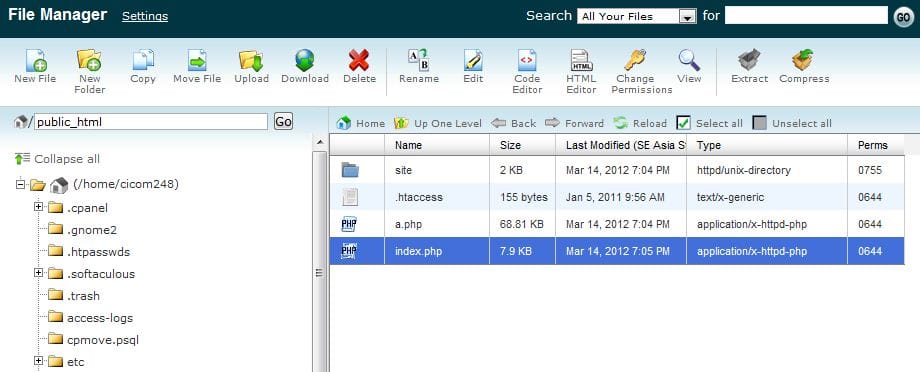Viewport: 920px width, 372px height.
Task: Click the Download globe icon
Action: point(305,60)
